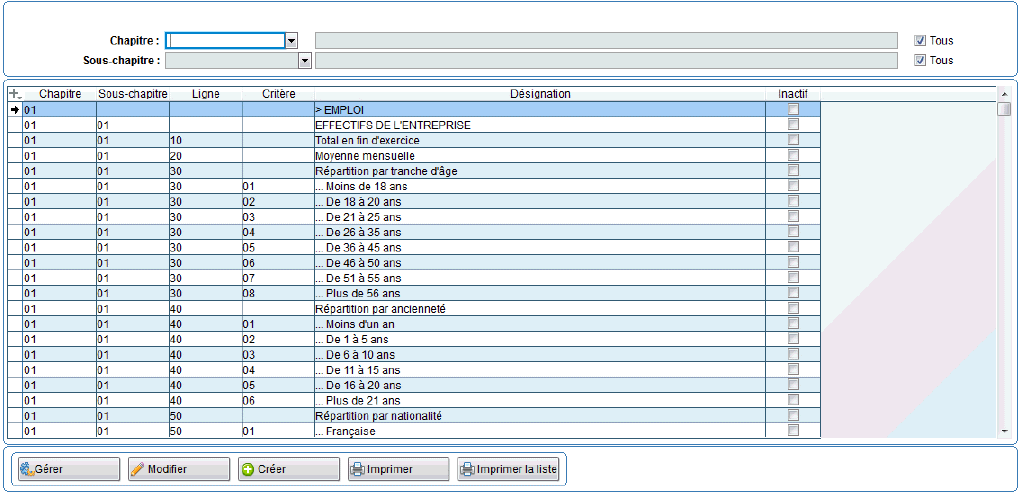The height and width of the screenshot is (494, 1022).
Task: Sort by the Critère column header
Action: (278, 94)
